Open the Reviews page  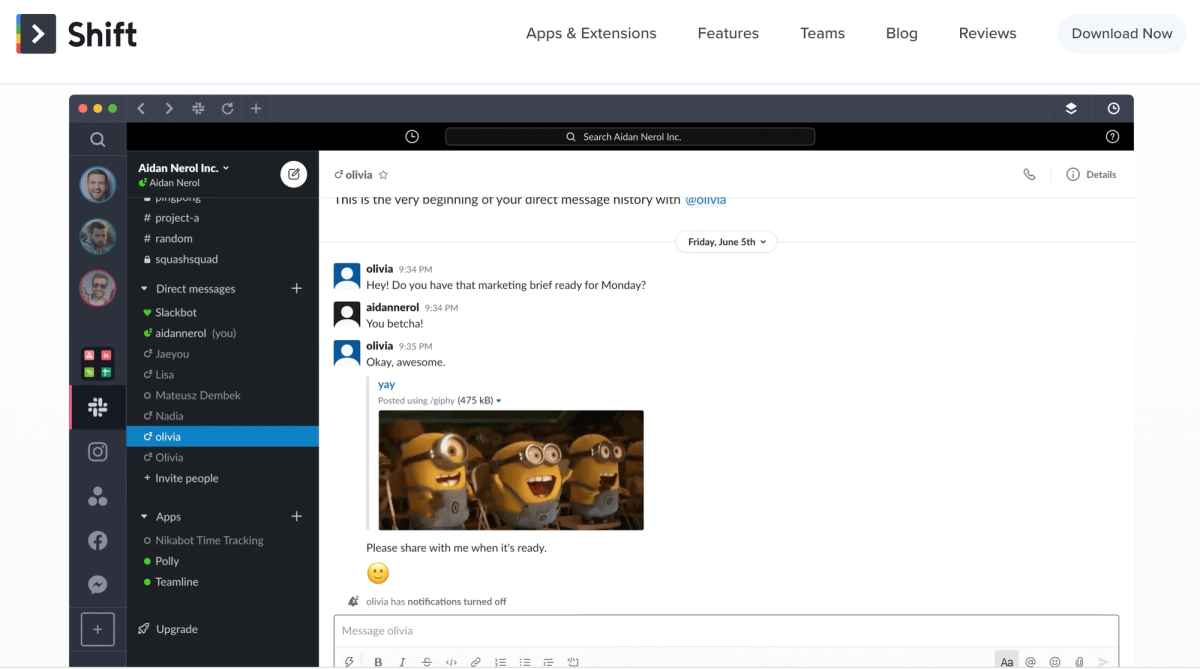pos(987,33)
